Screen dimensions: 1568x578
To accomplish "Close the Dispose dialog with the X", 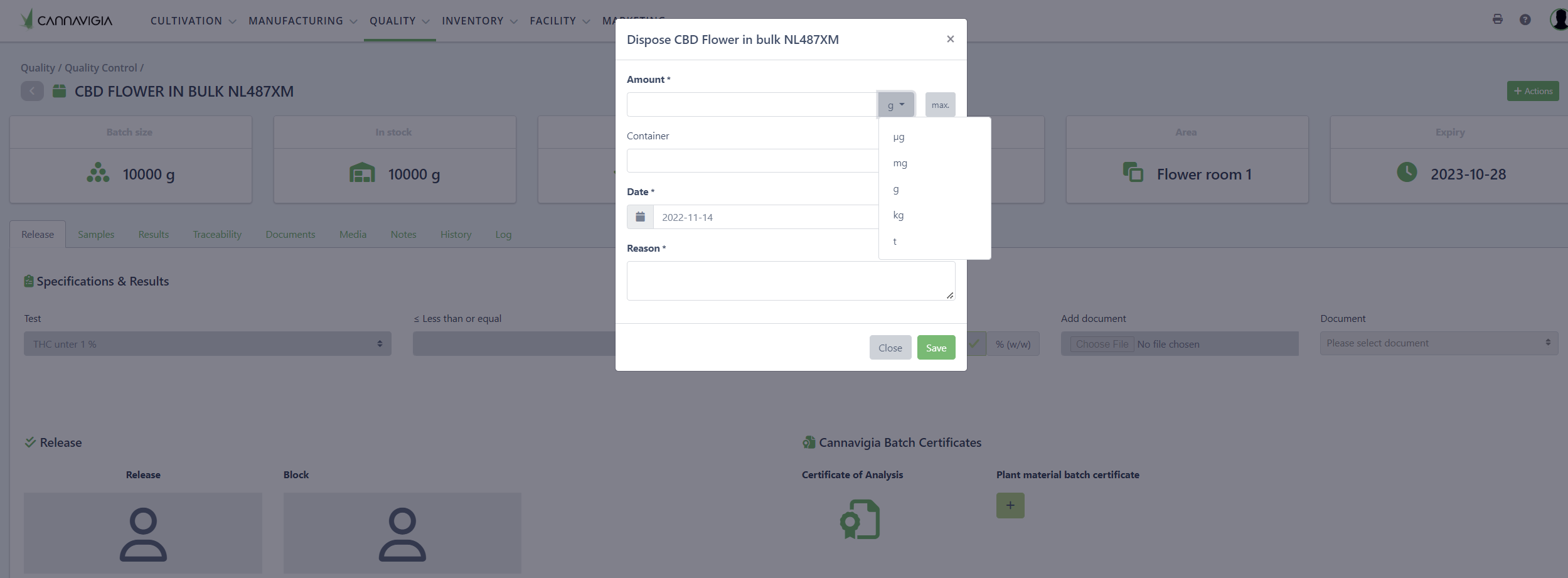I will (950, 39).
